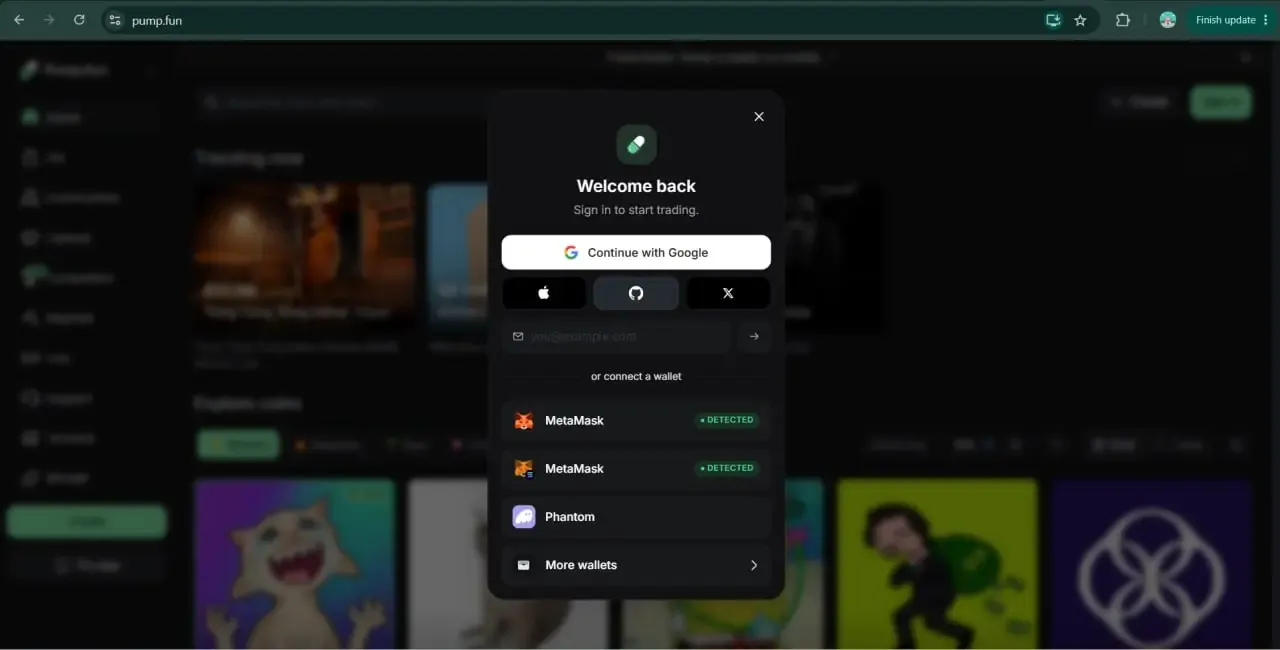Open the Chrome profile avatar
This screenshot has height=650, width=1280.
(x=1167, y=20)
